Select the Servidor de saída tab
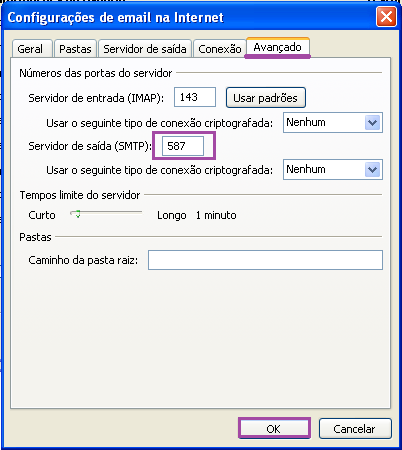 click(x=145, y=49)
